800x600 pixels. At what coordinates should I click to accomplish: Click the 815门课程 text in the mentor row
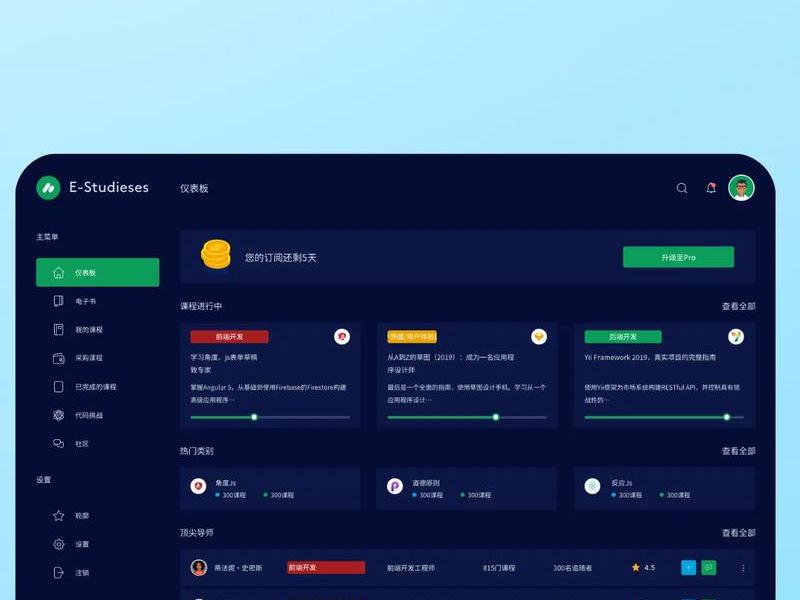coord(499,568)
